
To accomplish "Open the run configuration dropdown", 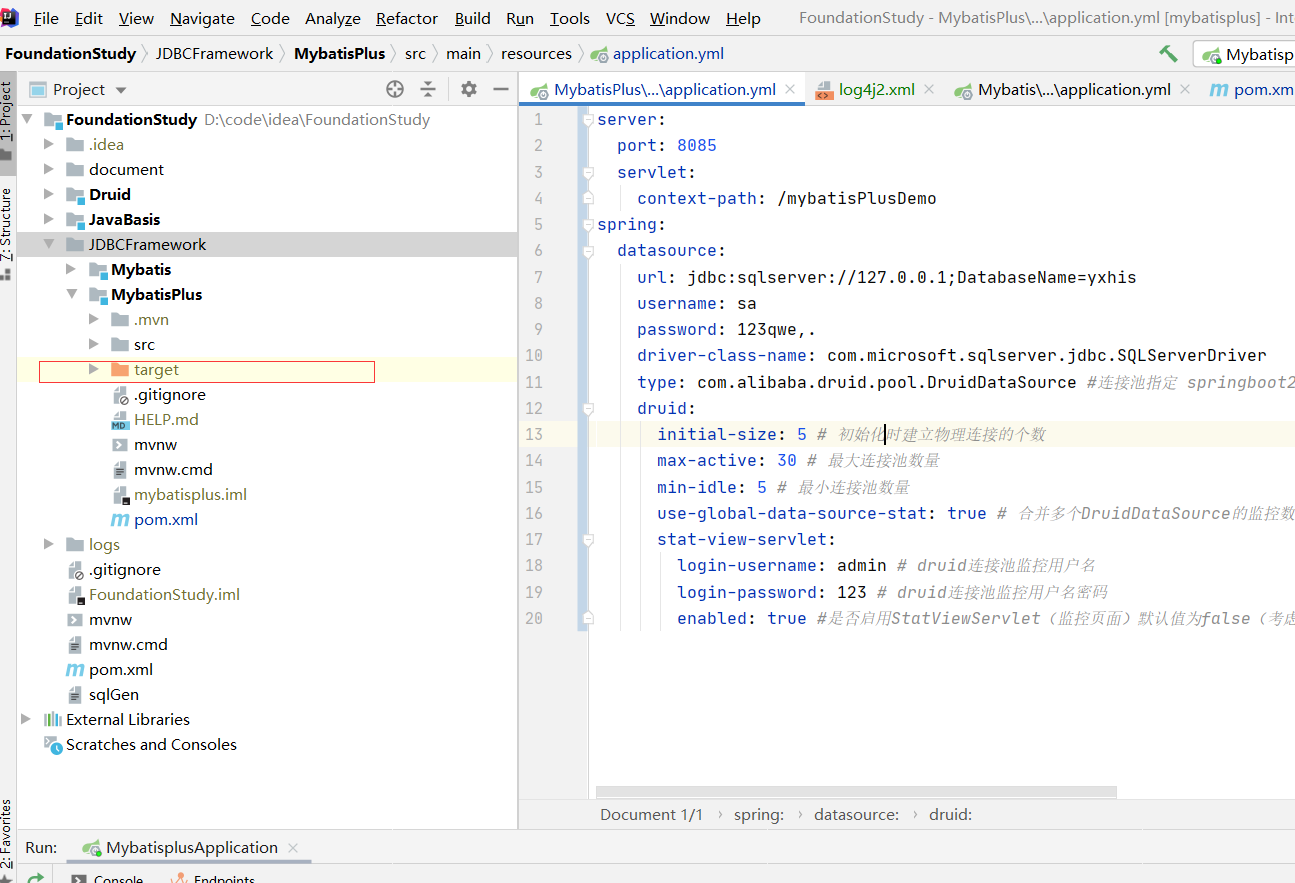I will pyautogui.click(x=1245, y=55).
